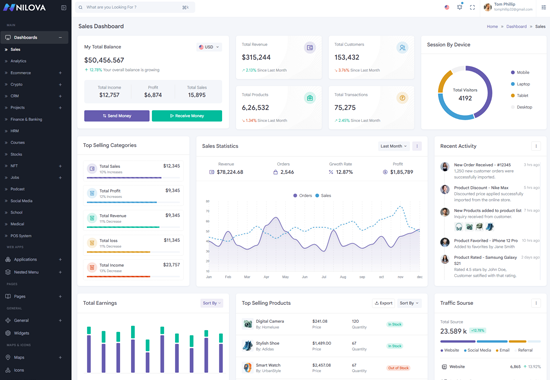
Task: Click the Widgets sidebar icon
Action: pos(8,333)
